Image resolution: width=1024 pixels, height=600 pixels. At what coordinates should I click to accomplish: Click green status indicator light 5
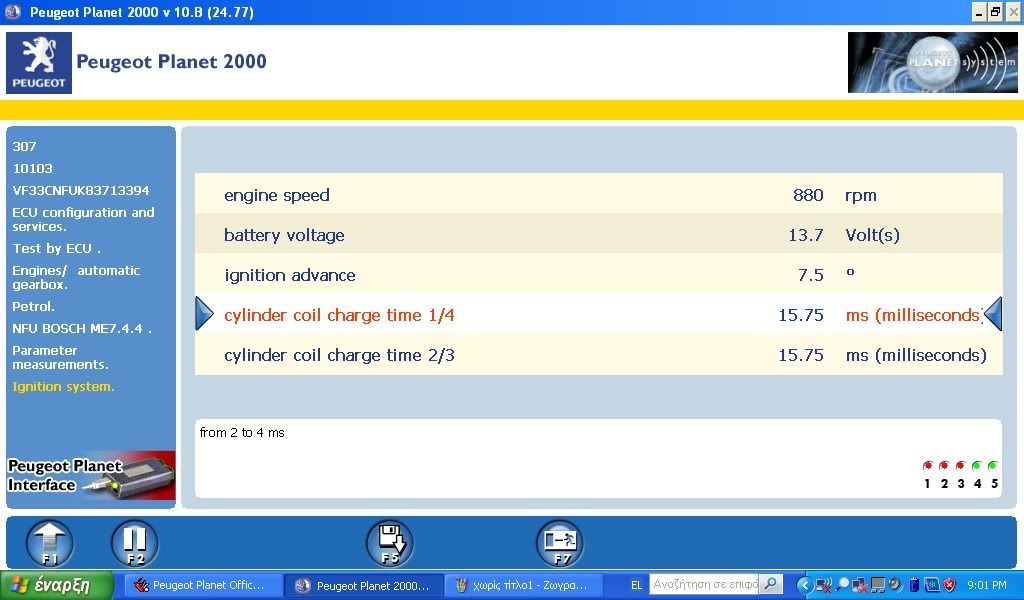coord(993,466)
